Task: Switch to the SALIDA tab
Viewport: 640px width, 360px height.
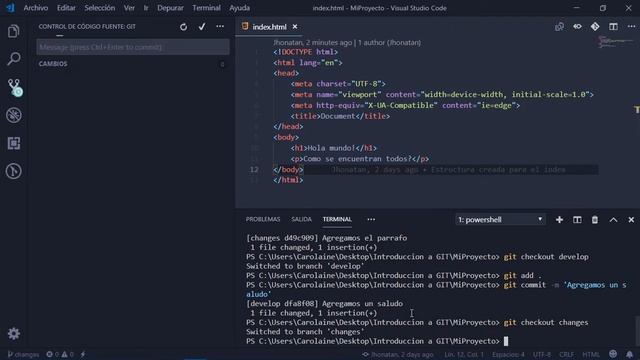Action: coord(301,220)
